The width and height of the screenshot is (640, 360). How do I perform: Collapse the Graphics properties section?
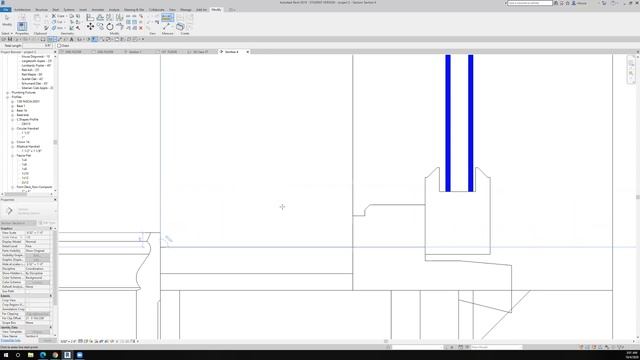[51, 229]
